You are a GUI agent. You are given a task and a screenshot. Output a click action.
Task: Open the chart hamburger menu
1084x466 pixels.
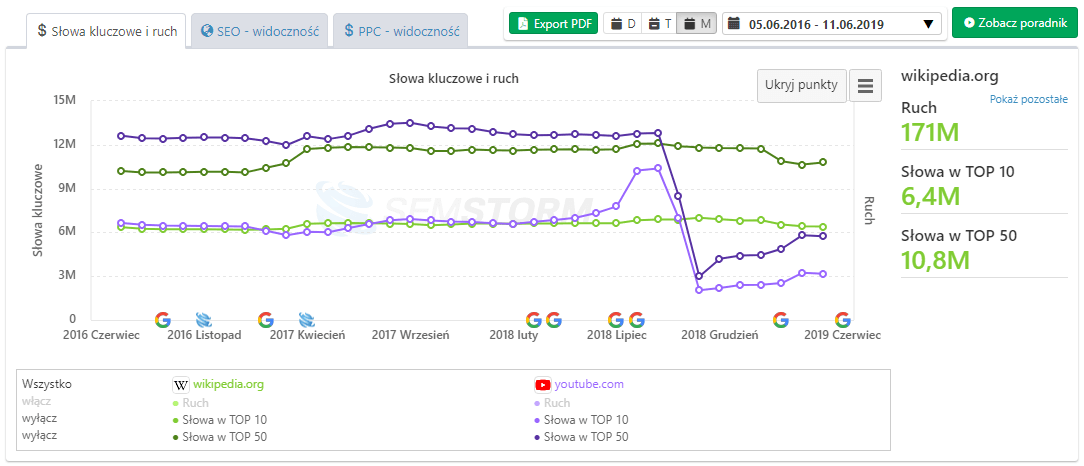pos(865,85)
